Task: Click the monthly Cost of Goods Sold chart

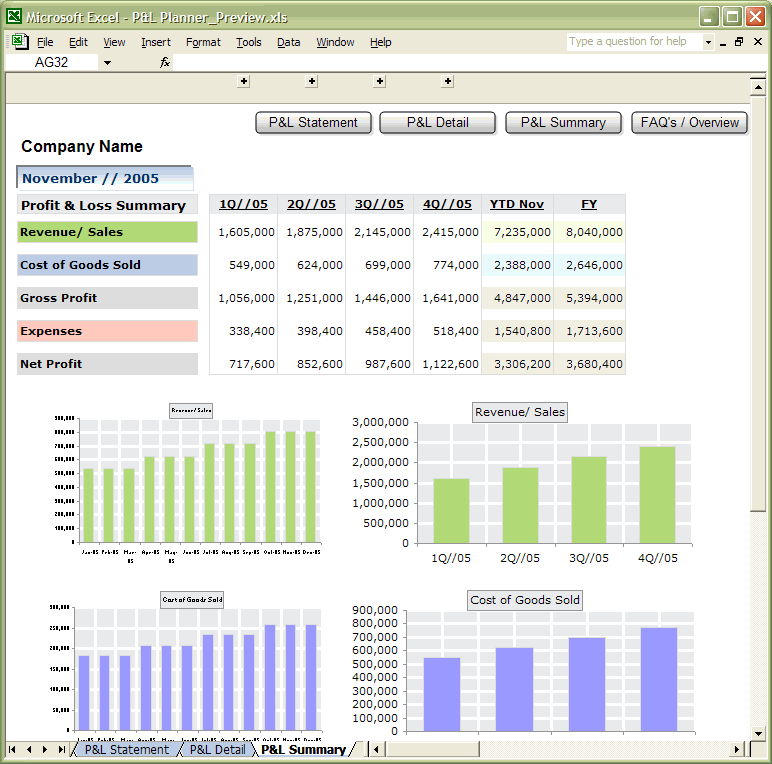Action: tap(187, 665)
